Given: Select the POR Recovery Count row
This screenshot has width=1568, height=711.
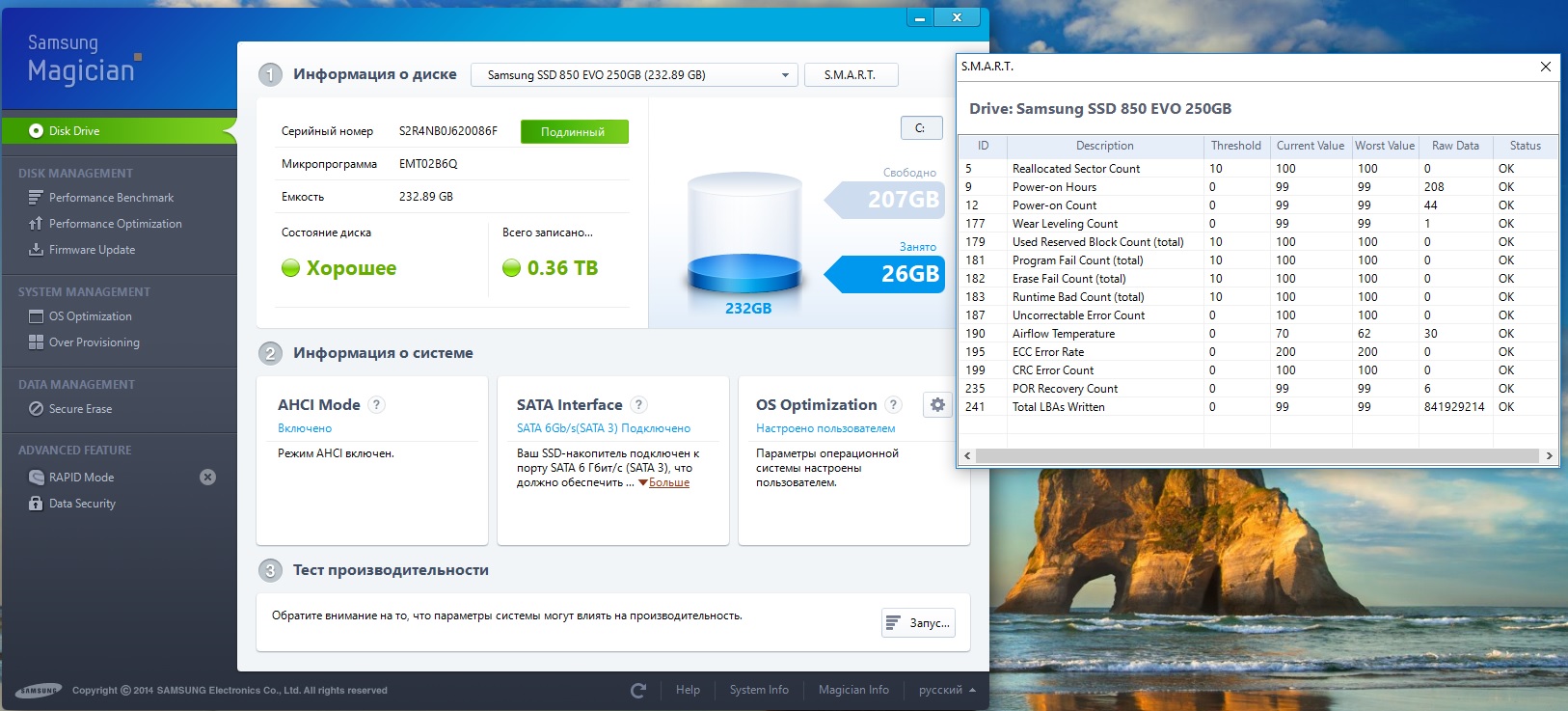Looking at the screenshot, I should pos(1258,389).
